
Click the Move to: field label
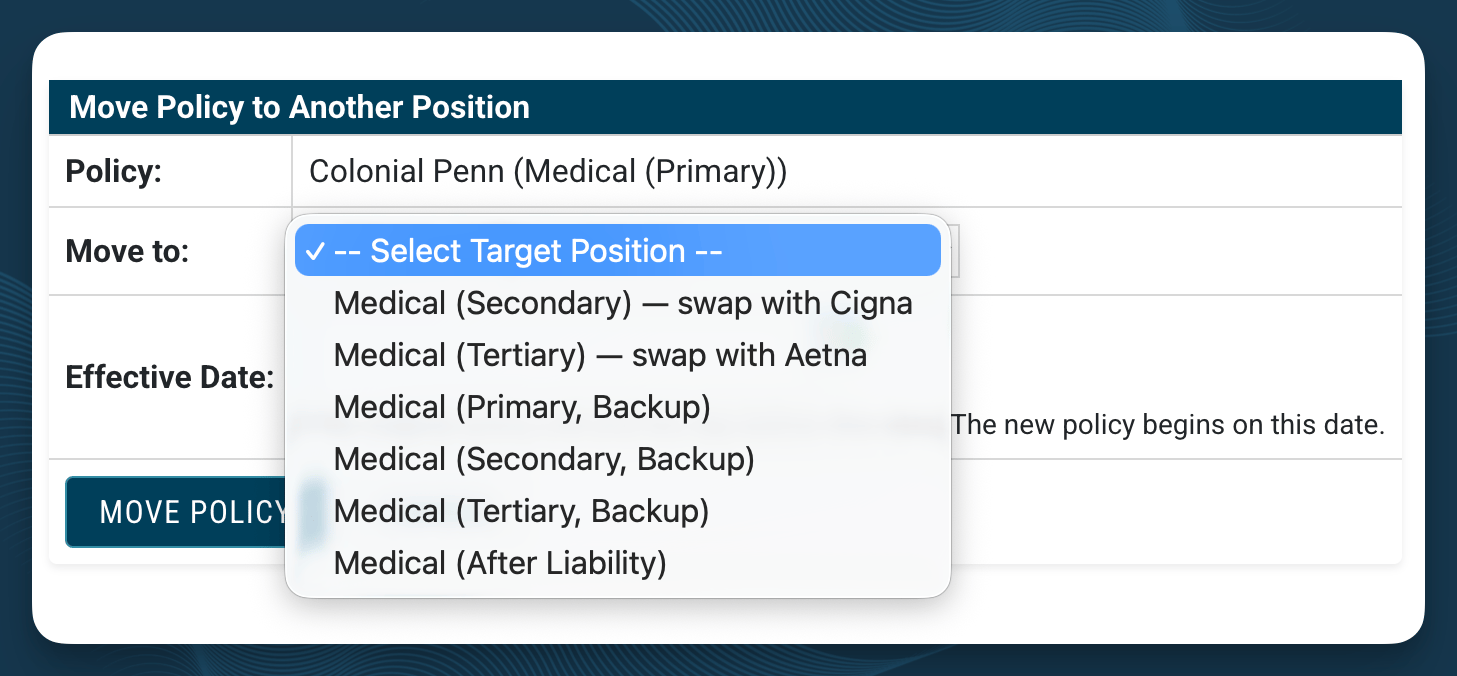(x=127, y=251)
